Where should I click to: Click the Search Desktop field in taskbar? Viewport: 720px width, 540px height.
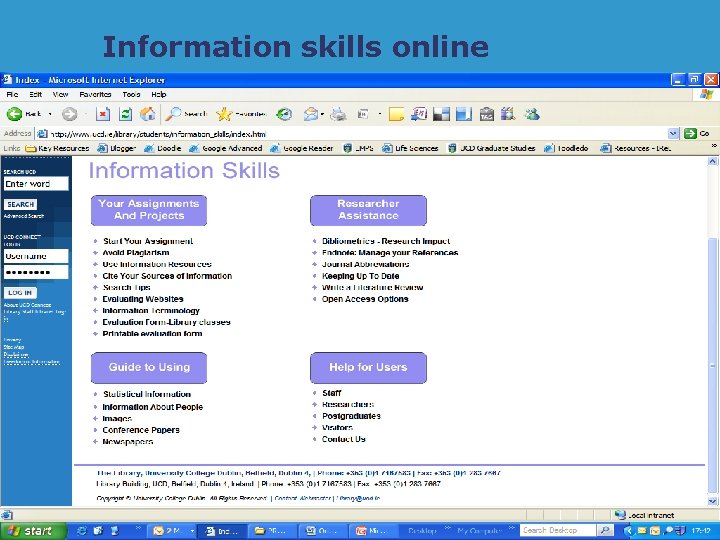[x=558, y=530]
